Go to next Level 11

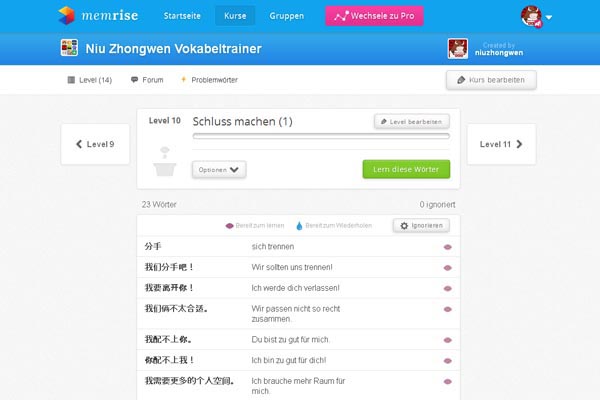point(501,144)
